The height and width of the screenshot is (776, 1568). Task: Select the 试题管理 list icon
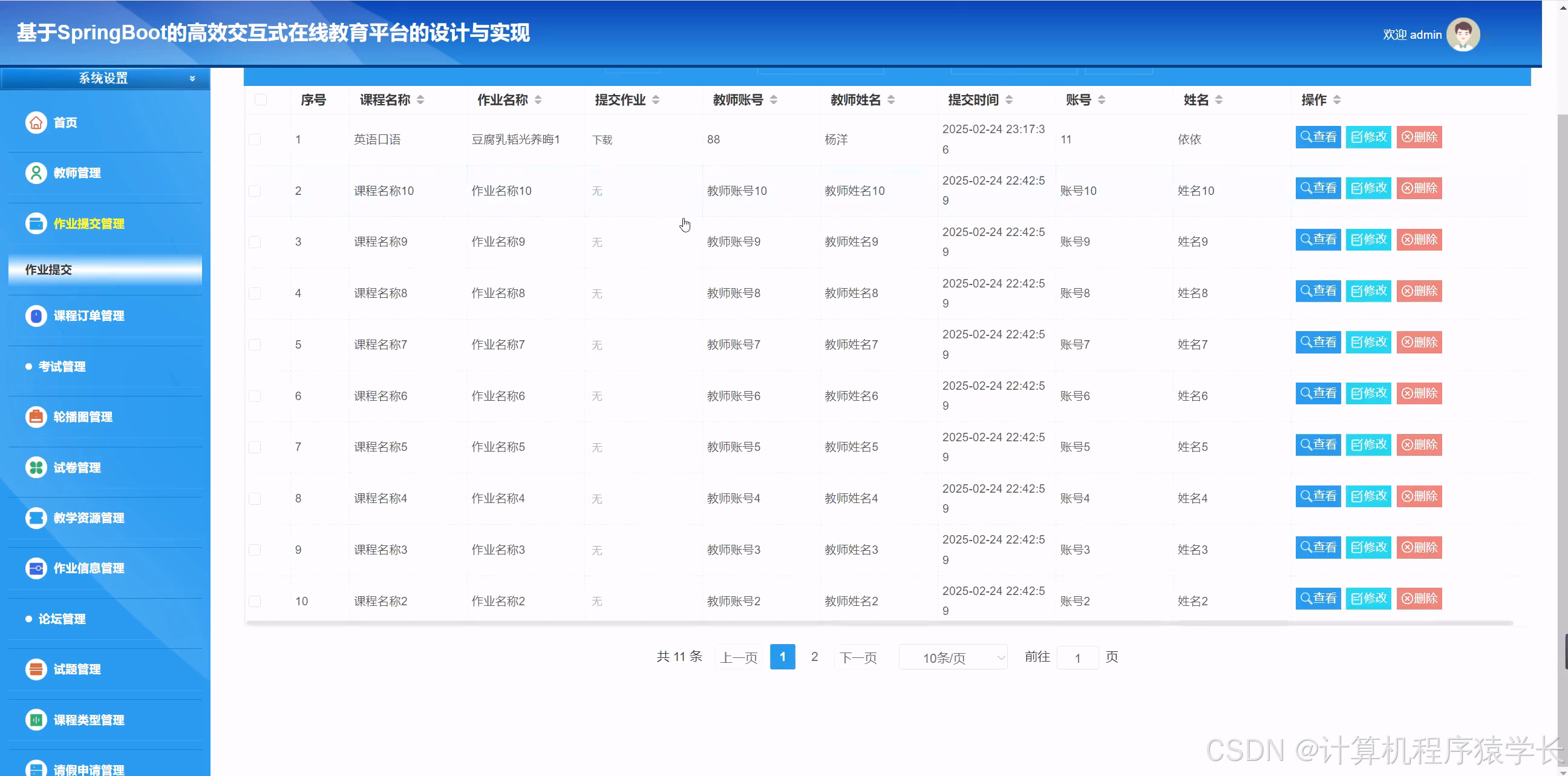(x=36, y=669)
